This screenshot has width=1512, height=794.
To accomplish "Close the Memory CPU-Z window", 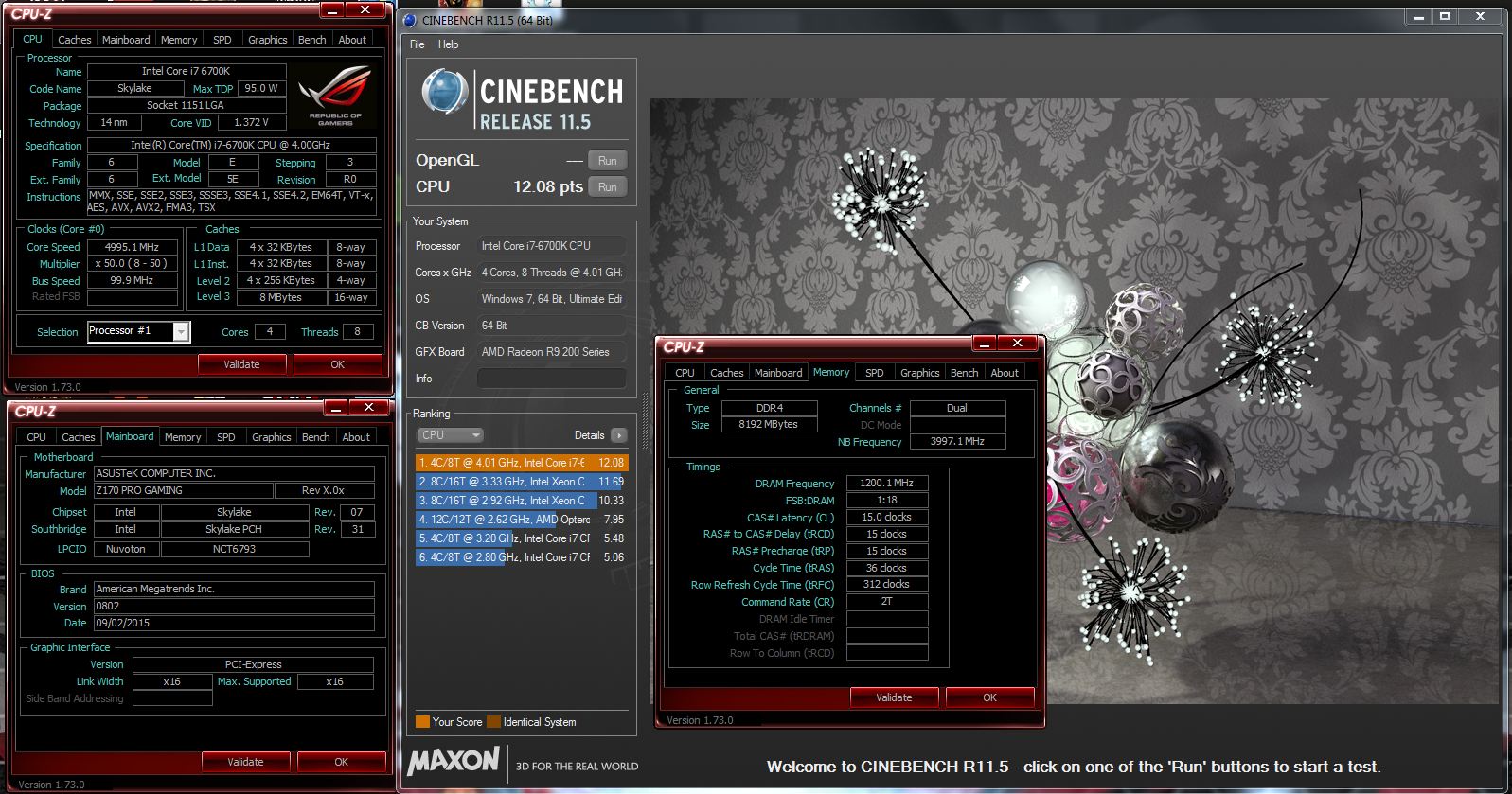I will [1017, 343].
